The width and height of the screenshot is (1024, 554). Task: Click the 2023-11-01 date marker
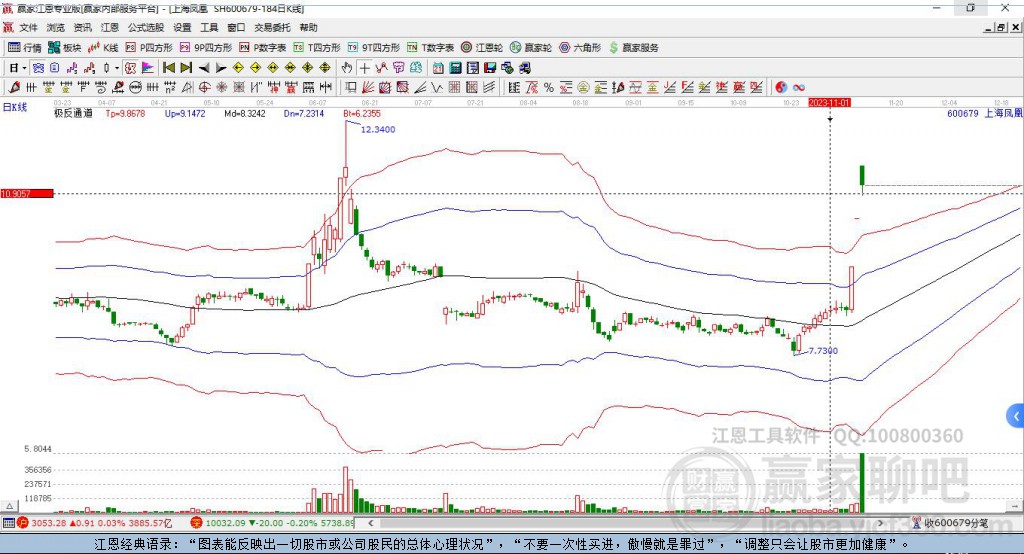829,103
